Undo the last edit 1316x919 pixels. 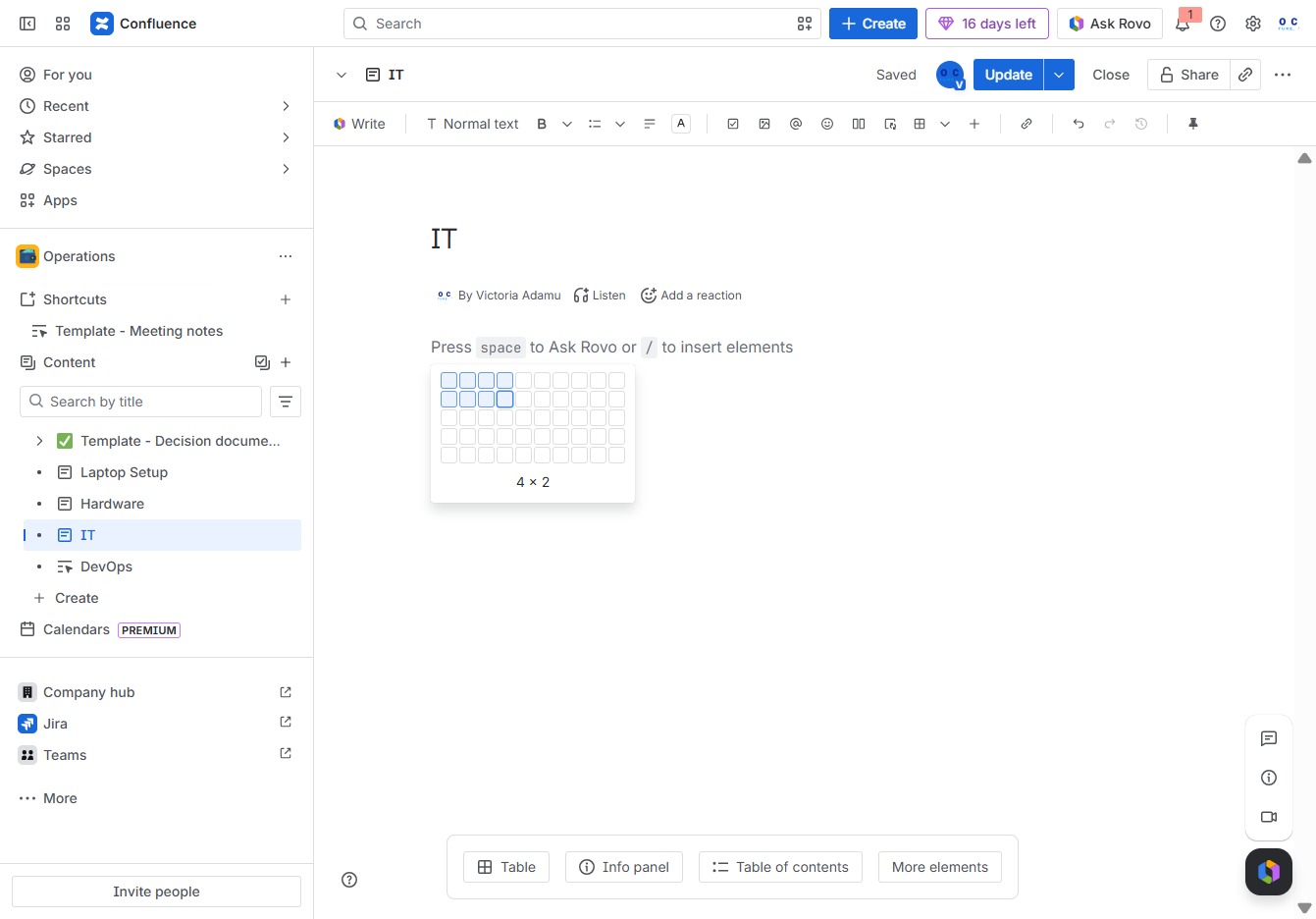tap(1079, 124)
